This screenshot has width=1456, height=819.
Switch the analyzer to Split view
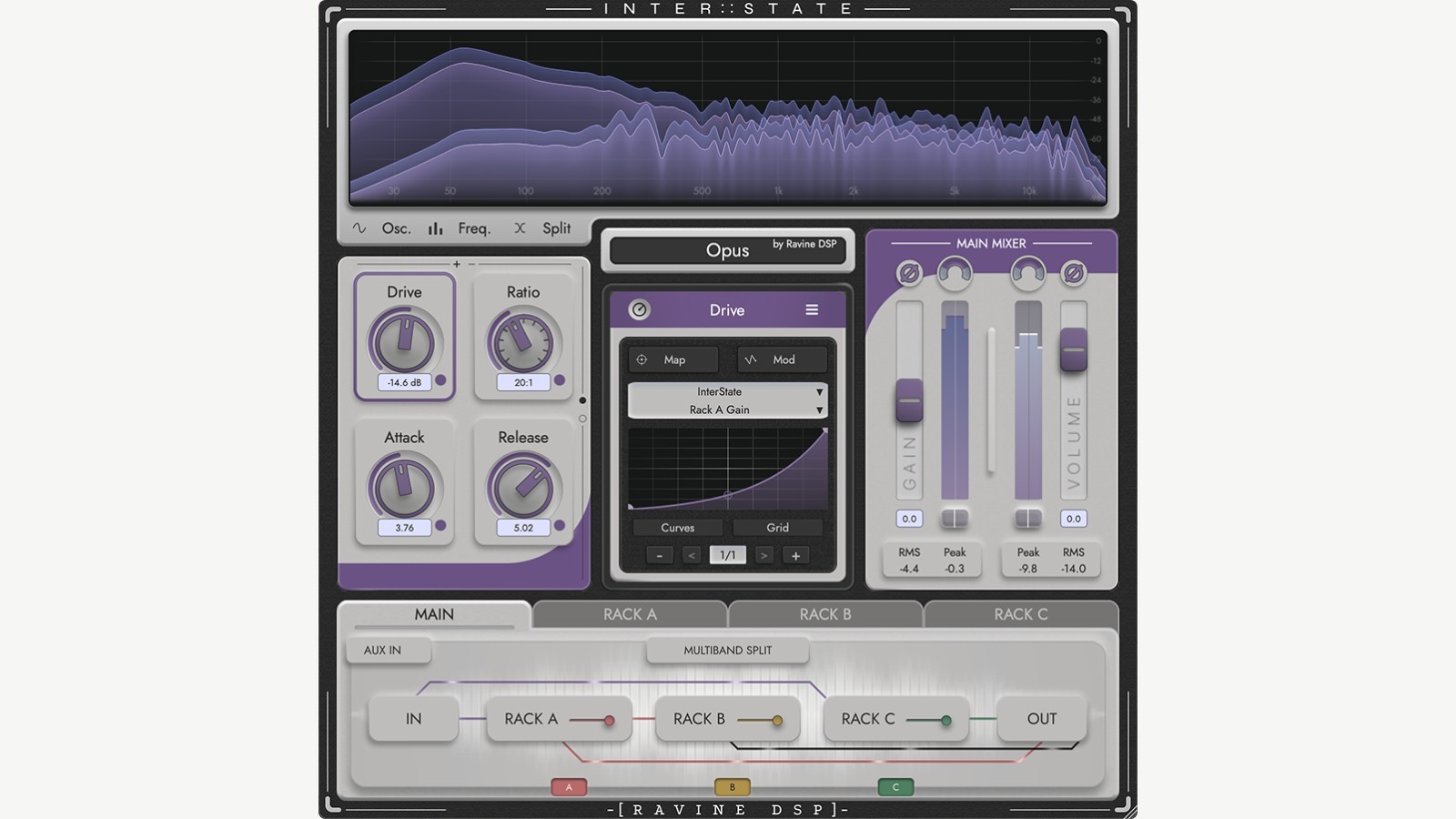543,228
